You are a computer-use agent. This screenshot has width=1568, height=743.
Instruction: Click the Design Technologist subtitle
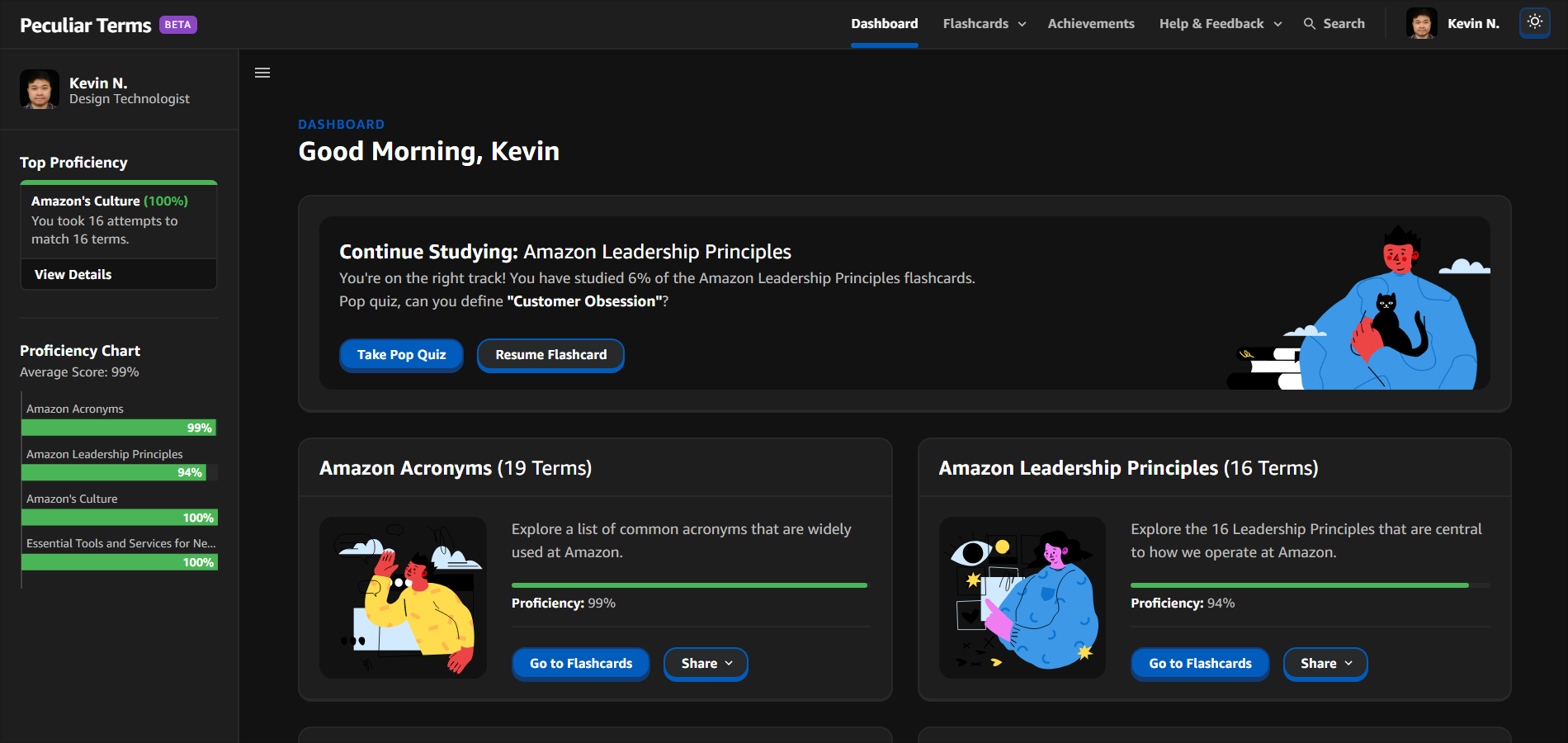click(130, 99)
